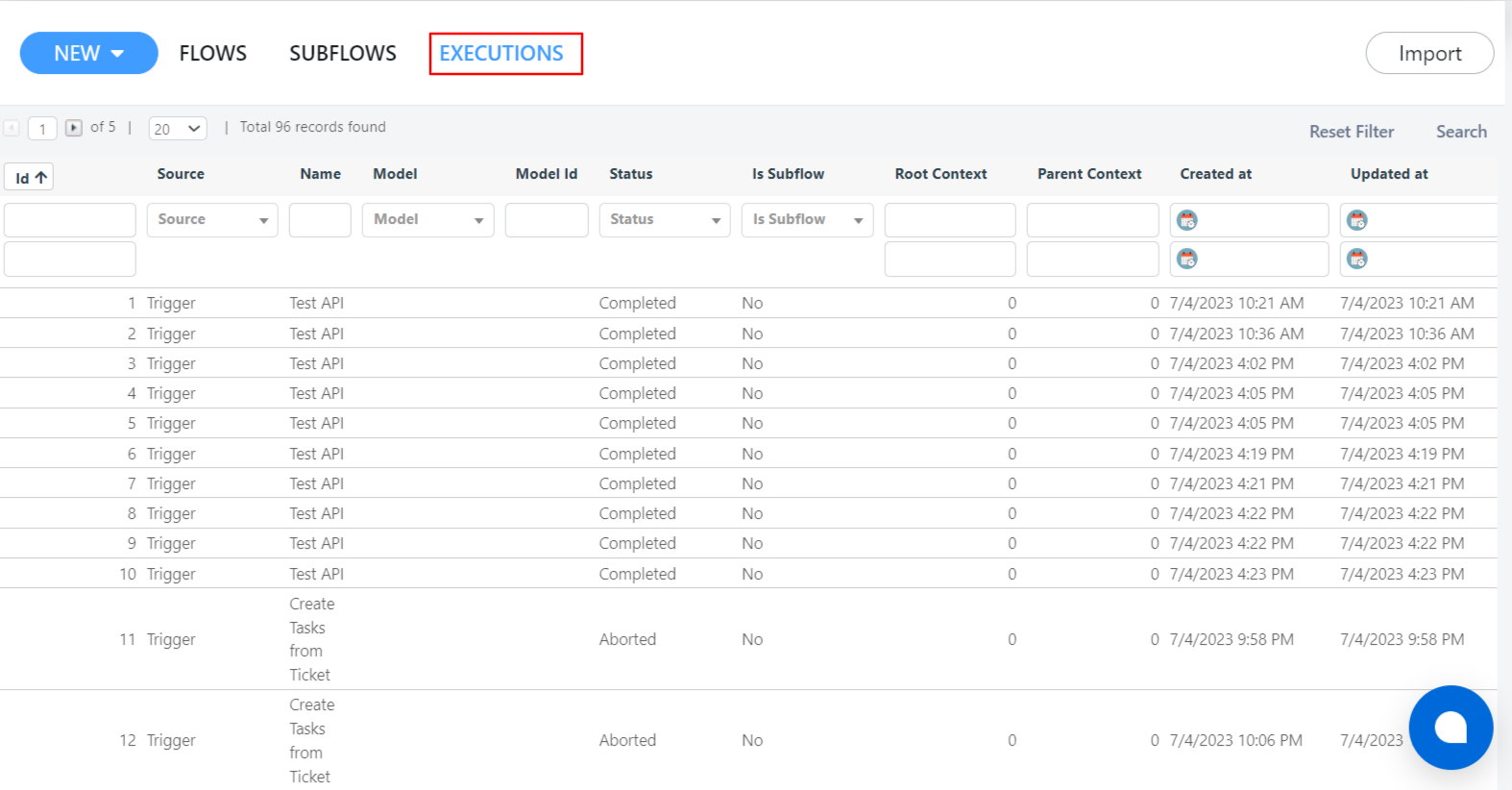Image resolution: width=1512 pixels, height=790 pixels.
Task: Sort by Updated at column header
Action: pyautogui.click(x=1389, y=174)
